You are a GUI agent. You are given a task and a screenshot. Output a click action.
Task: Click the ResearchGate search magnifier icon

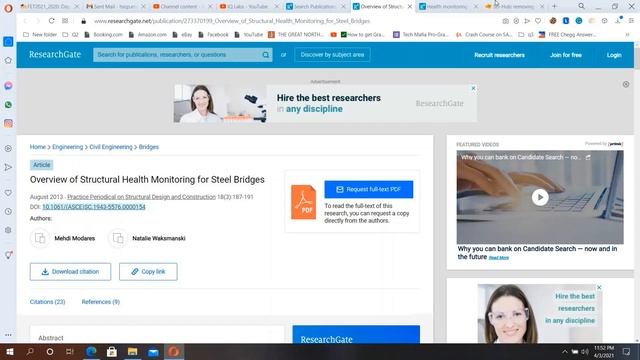[266, 55]
